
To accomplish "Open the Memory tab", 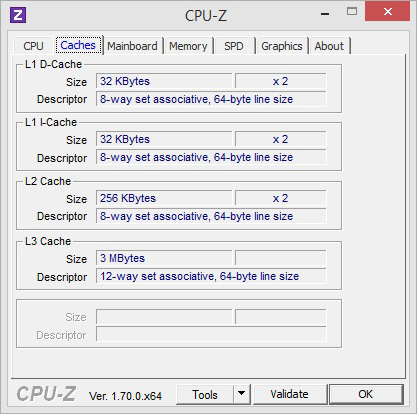I will tap(188, 46).
